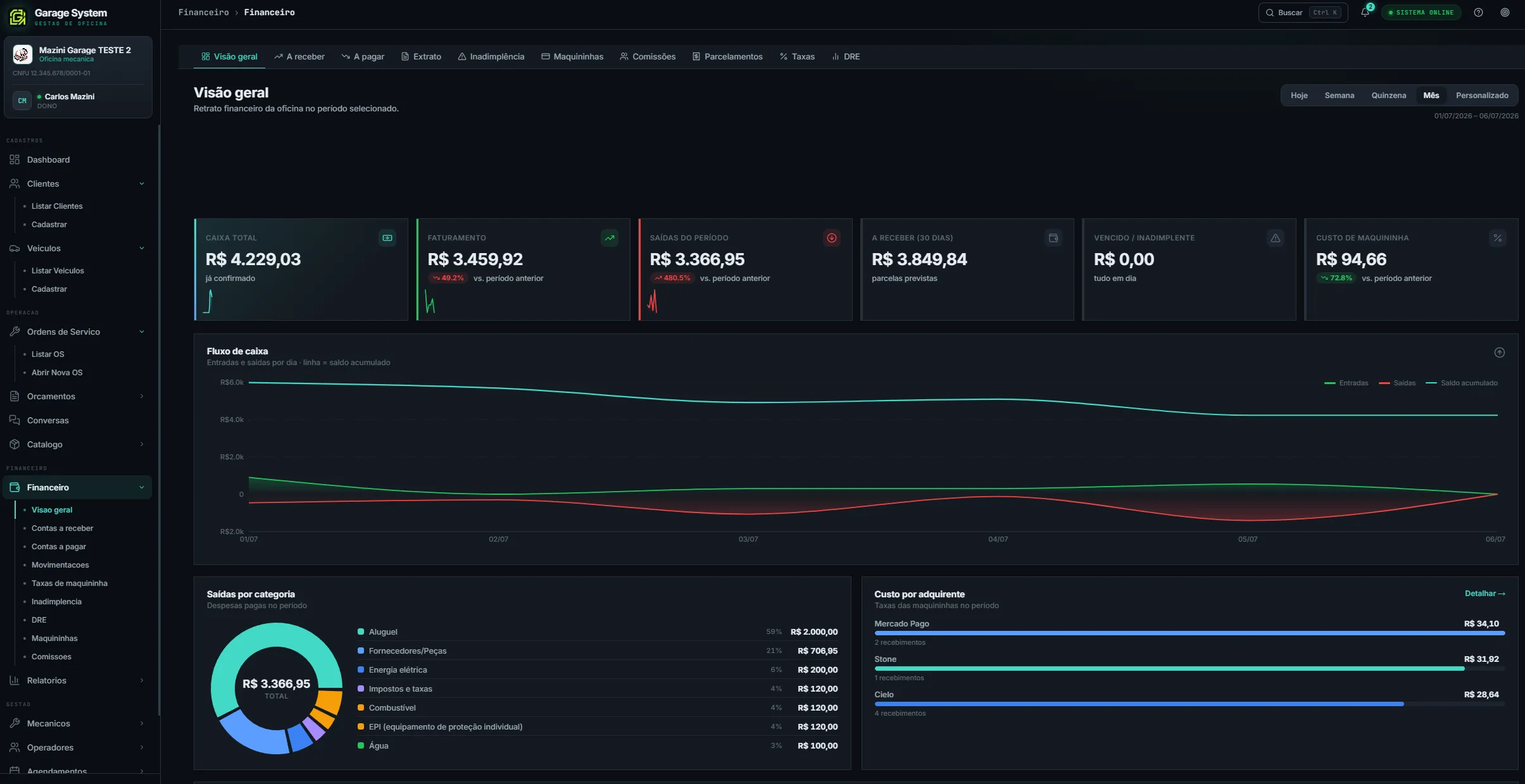
Task: Click the Operadores people icon
Action: click(x=15, y=747)
